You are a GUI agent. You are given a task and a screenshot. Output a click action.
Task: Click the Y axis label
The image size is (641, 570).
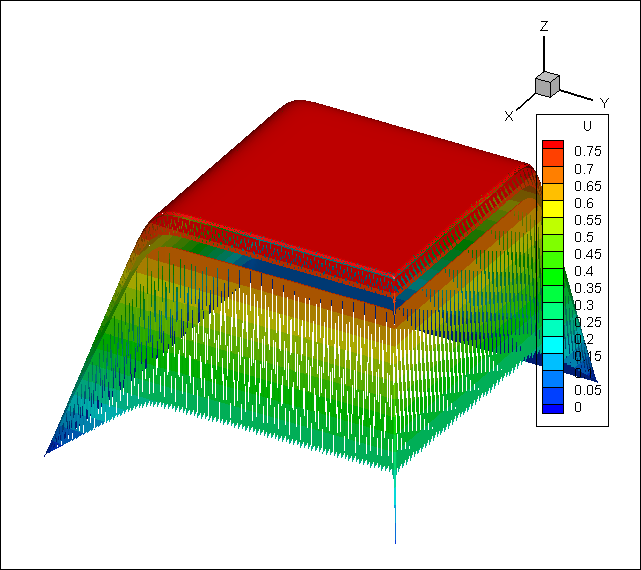(604, 103)
